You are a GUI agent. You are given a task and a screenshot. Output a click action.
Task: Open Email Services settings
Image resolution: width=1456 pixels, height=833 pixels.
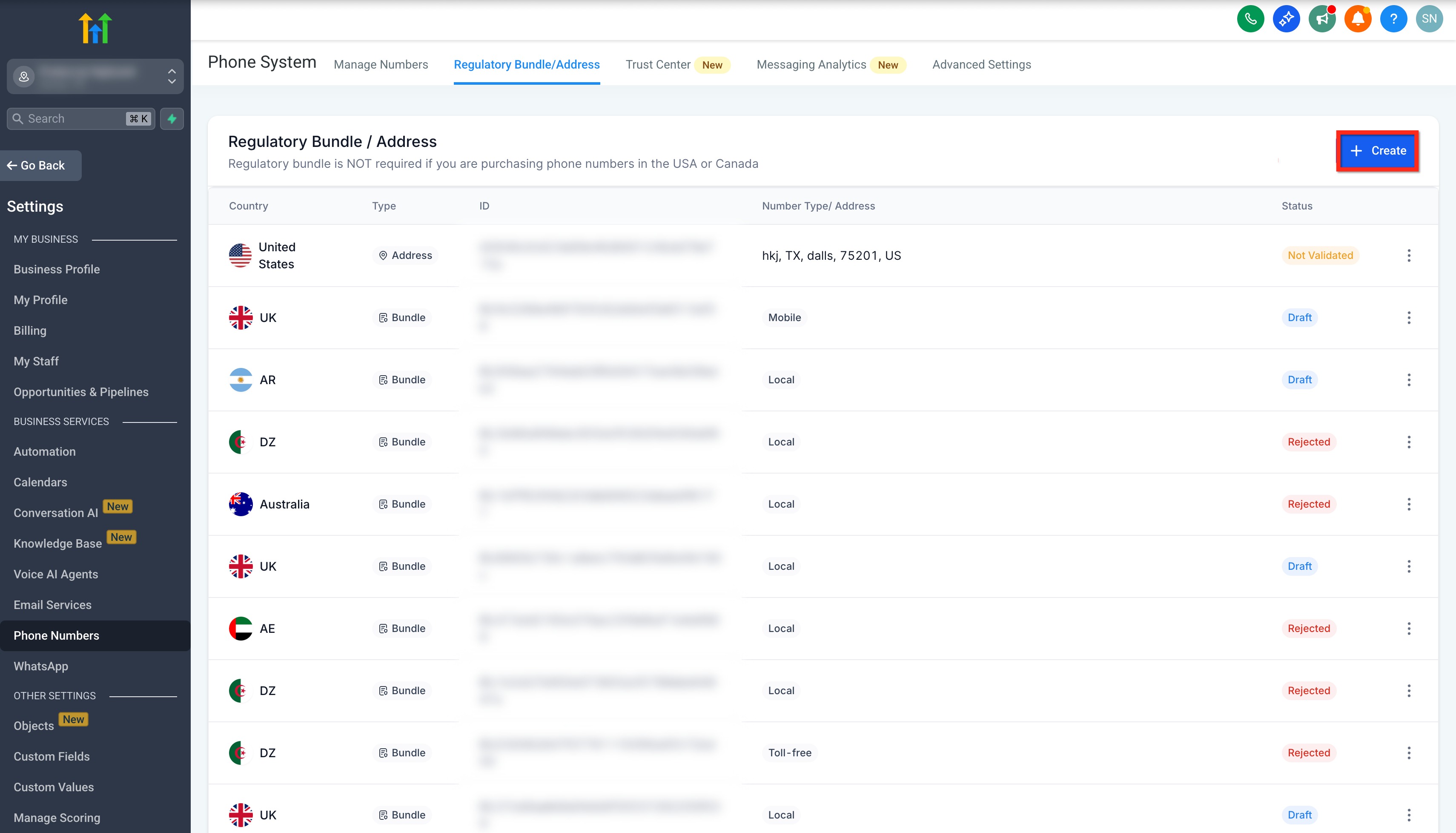click(53, 605)
